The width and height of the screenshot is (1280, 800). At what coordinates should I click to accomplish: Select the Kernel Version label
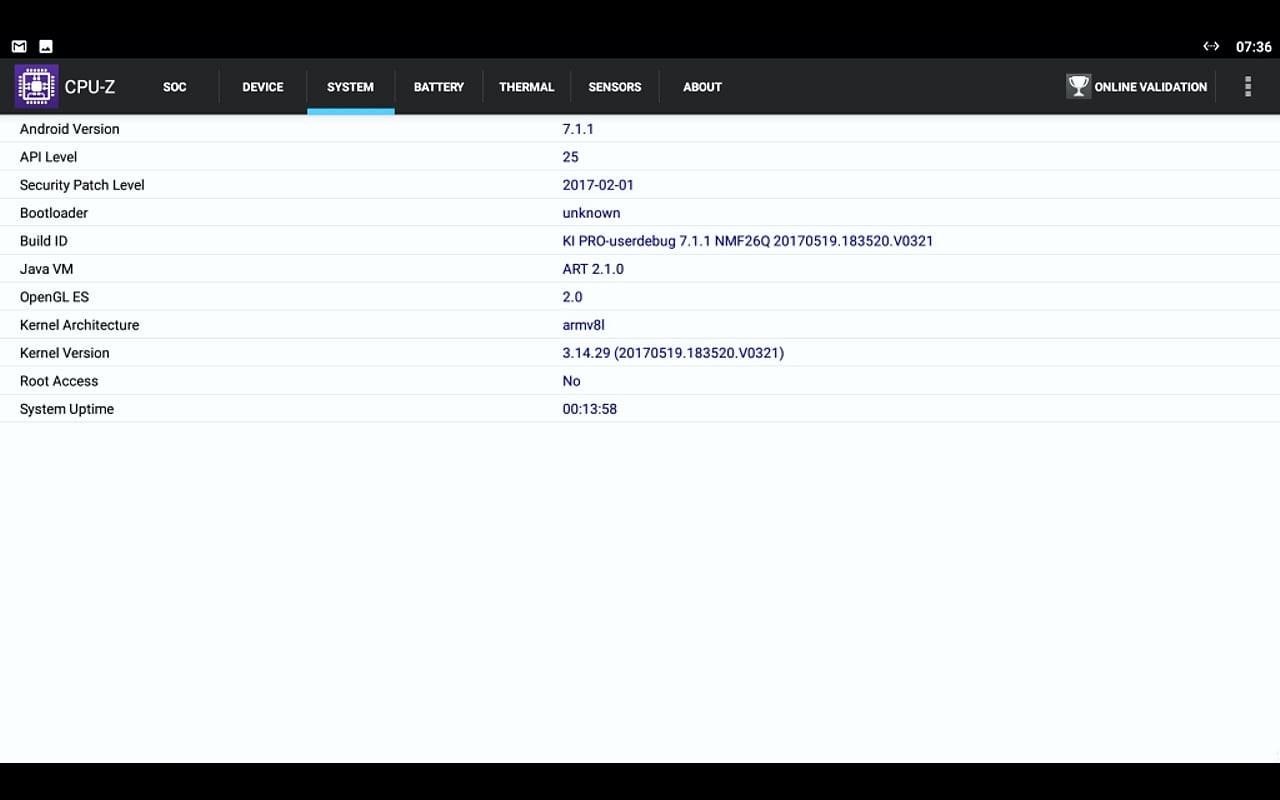coord(65,353)
